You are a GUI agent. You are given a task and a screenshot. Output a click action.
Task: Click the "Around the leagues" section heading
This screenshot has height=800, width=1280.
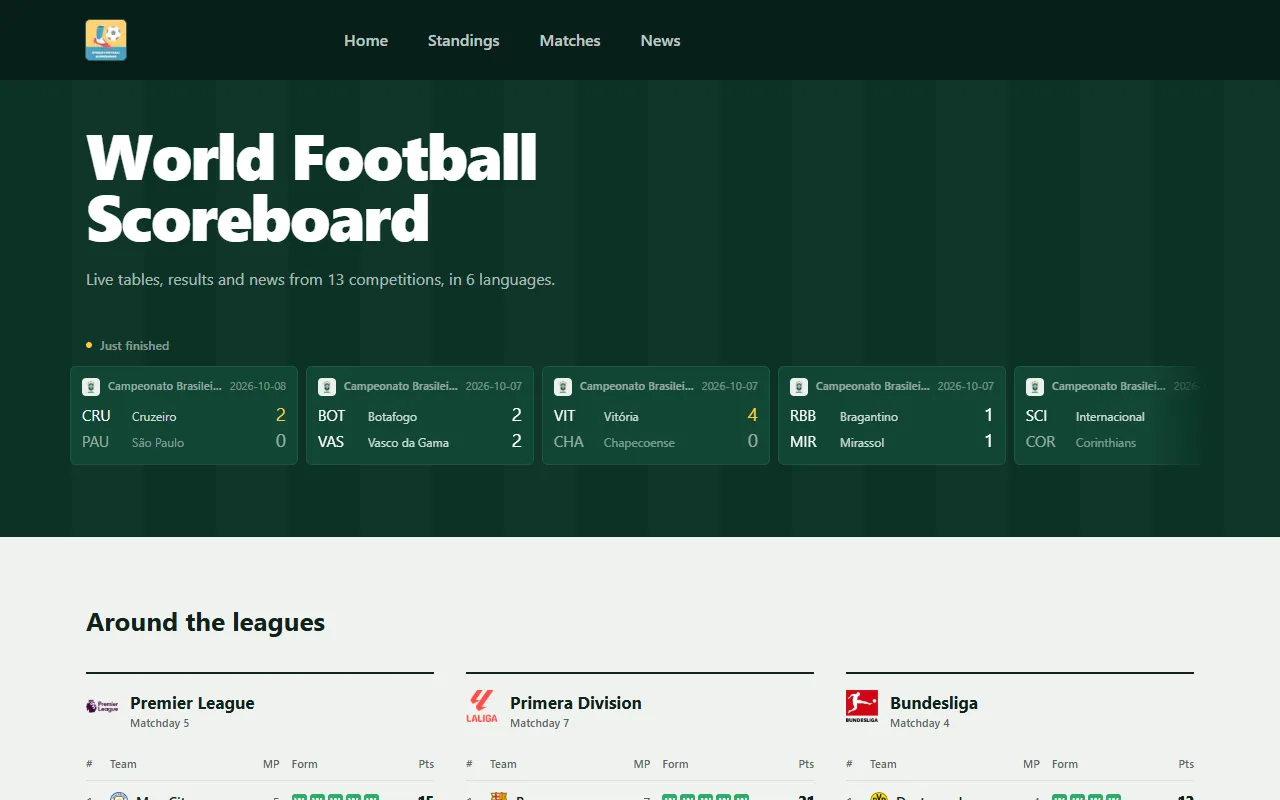(206, 622)
